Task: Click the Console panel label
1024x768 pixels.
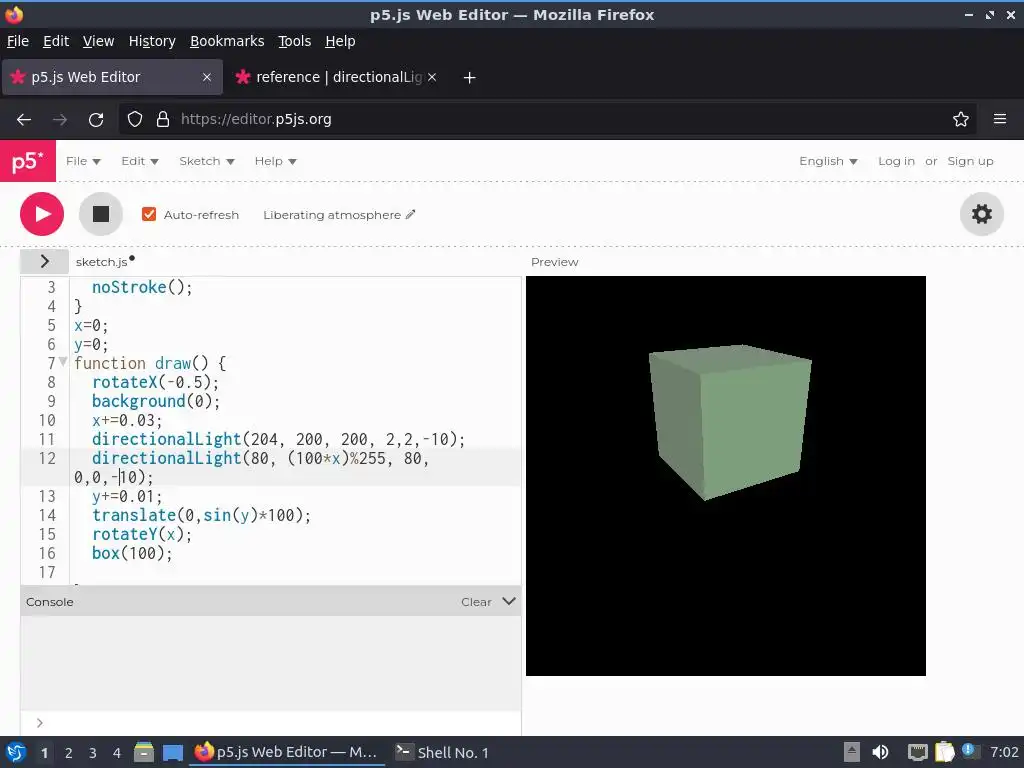Action: click(50, 602)
